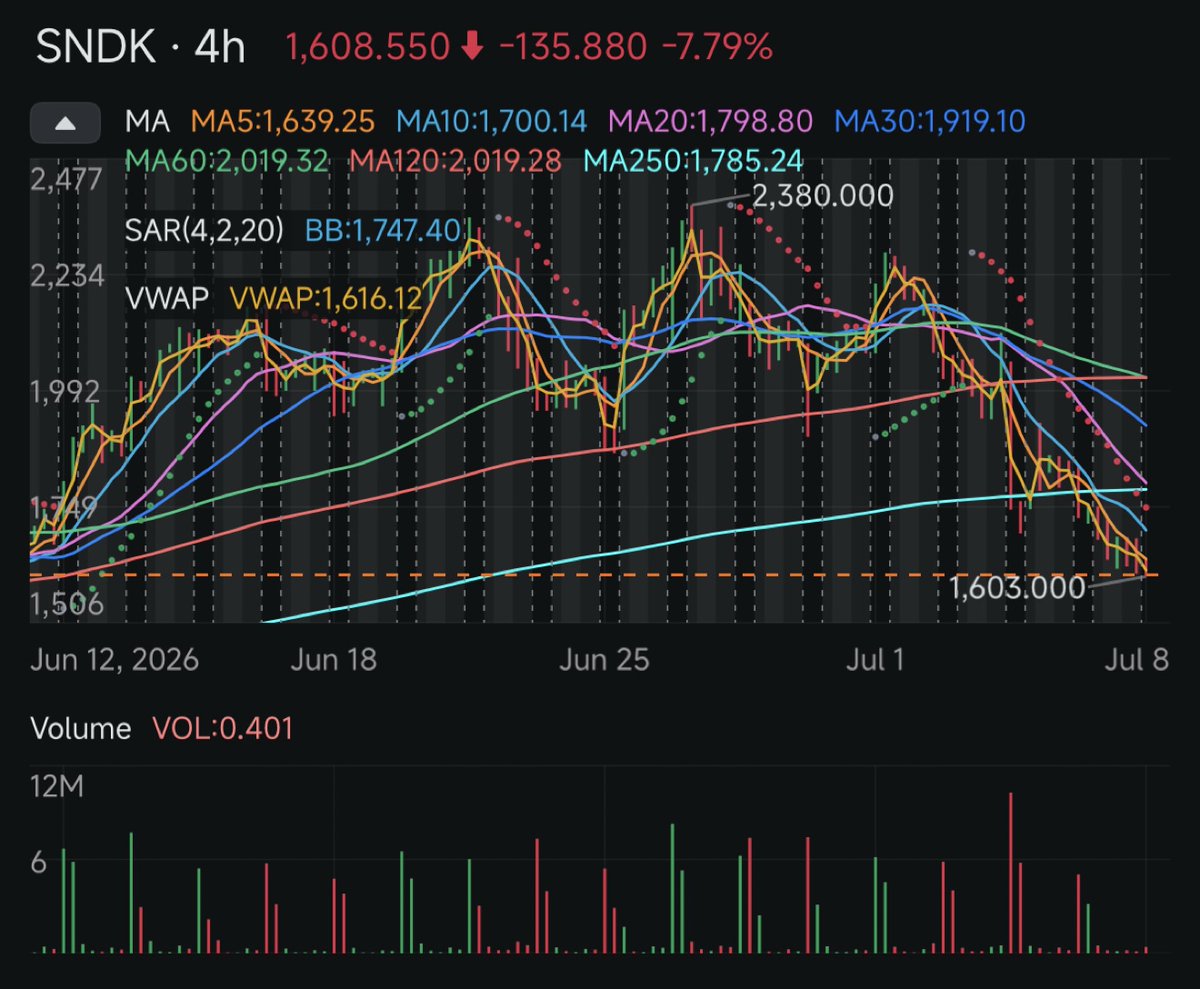This screenshot has width=1200, height=989.
Task: Click the 1,603.000 low price marker
Action: (1016, 587)
